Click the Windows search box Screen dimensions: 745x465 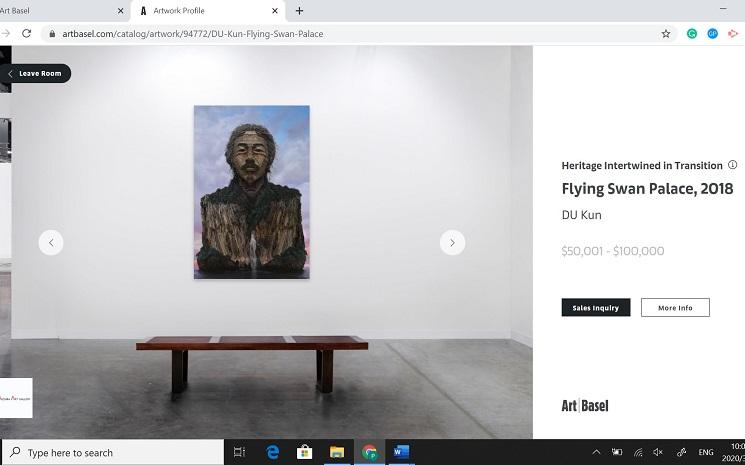point(113,453)
